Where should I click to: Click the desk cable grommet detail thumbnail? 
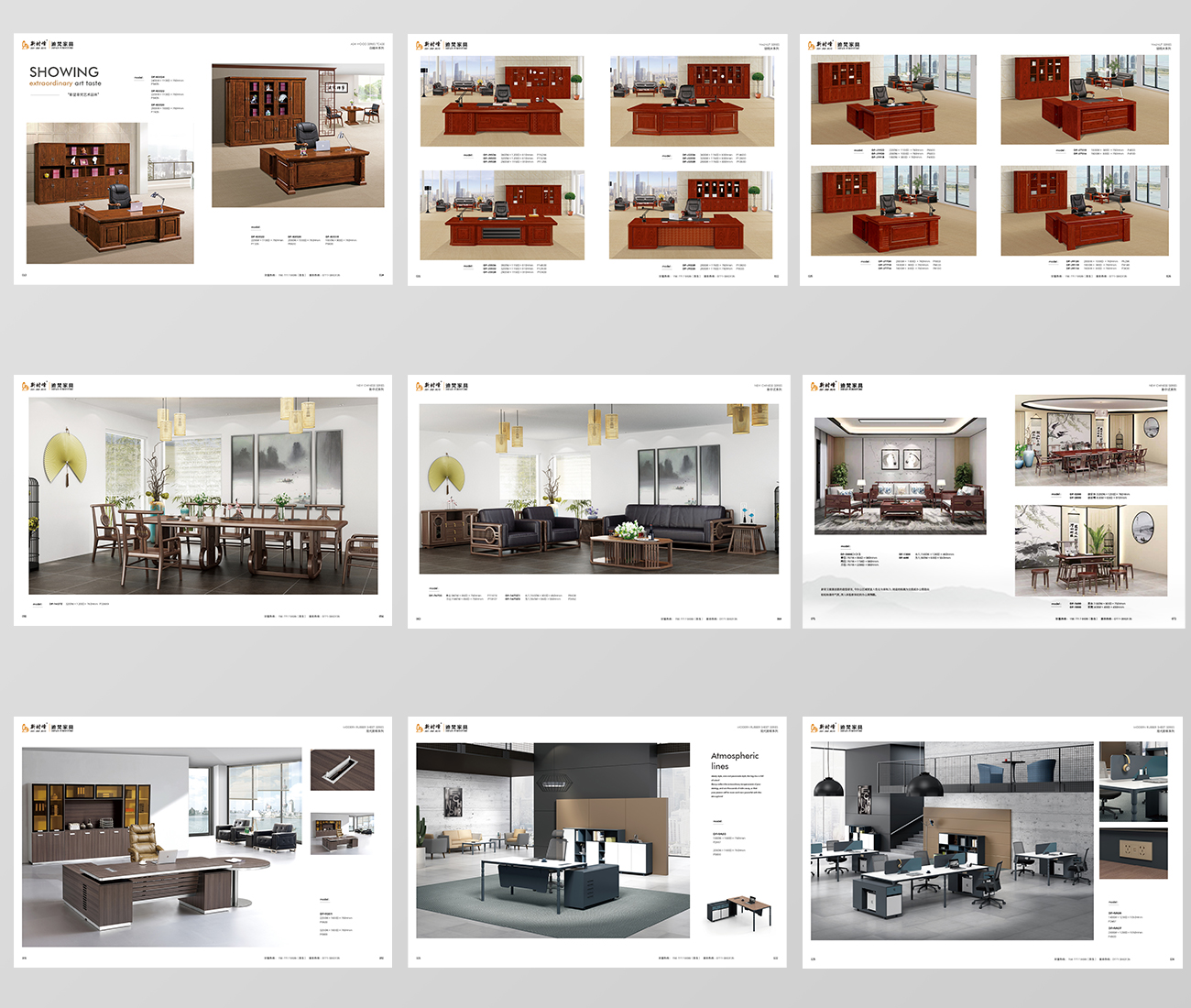point(342,770)
